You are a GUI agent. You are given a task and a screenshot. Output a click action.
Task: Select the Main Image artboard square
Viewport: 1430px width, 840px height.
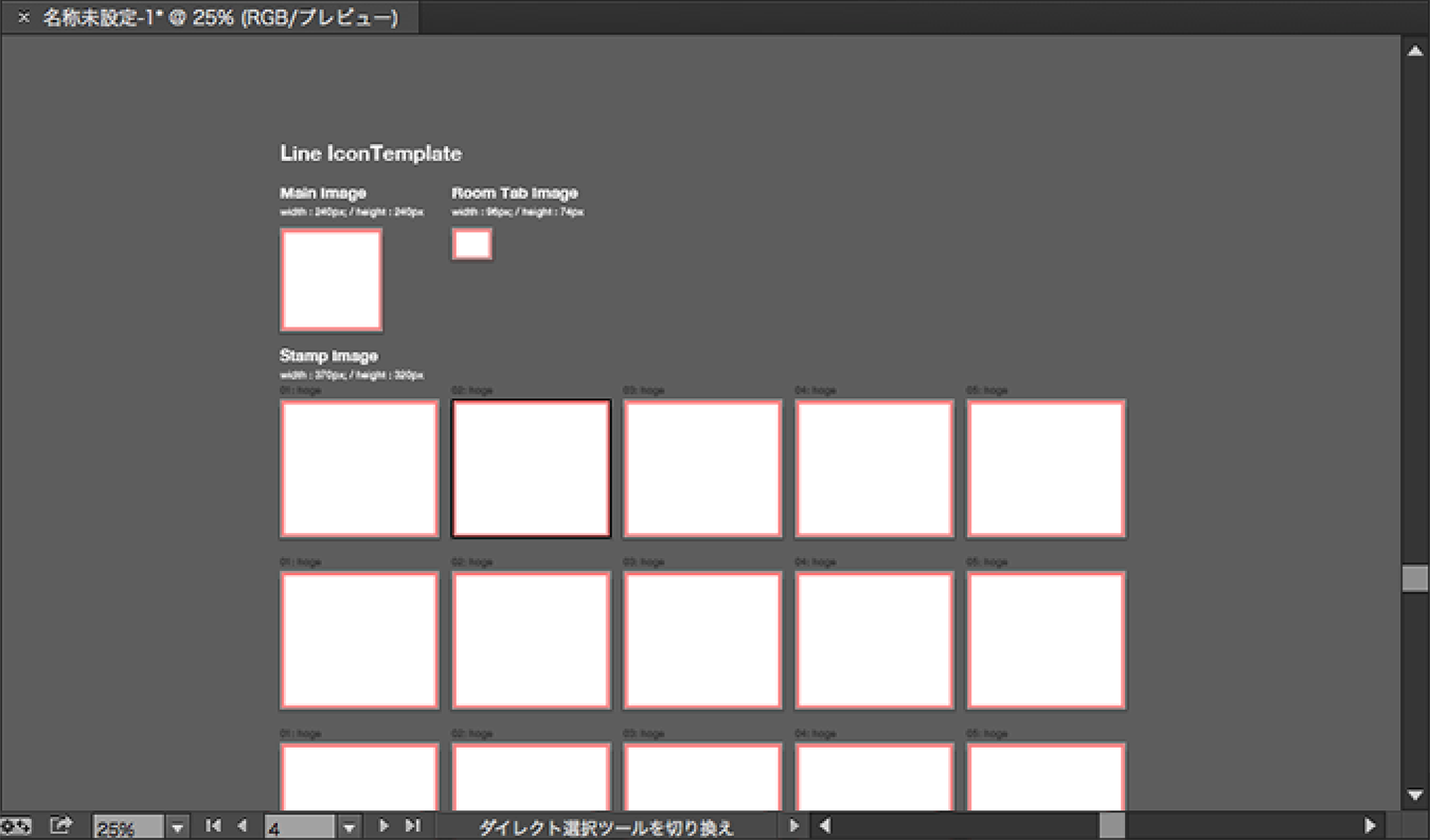tap(331, 280)
